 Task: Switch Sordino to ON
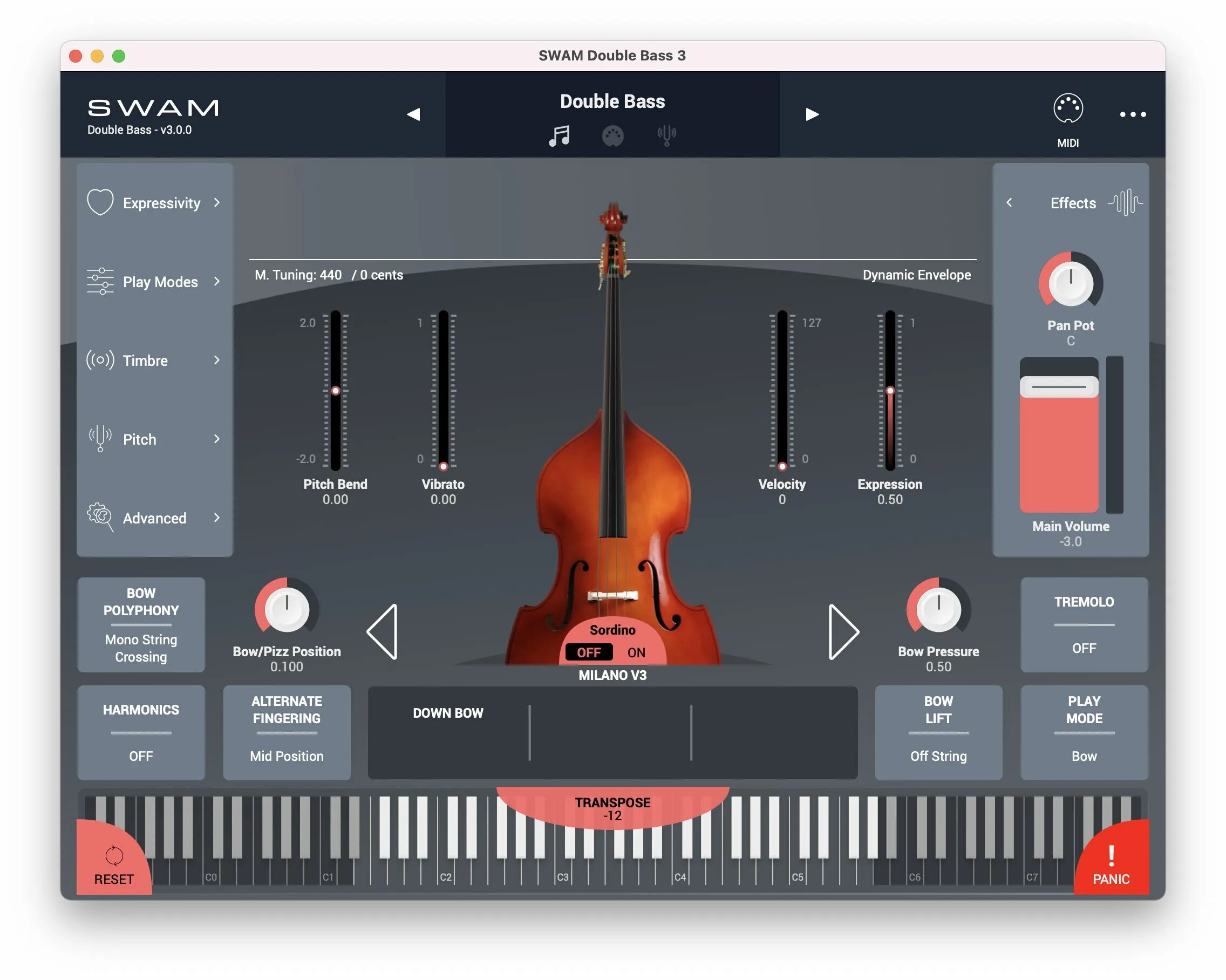(636, 652)
